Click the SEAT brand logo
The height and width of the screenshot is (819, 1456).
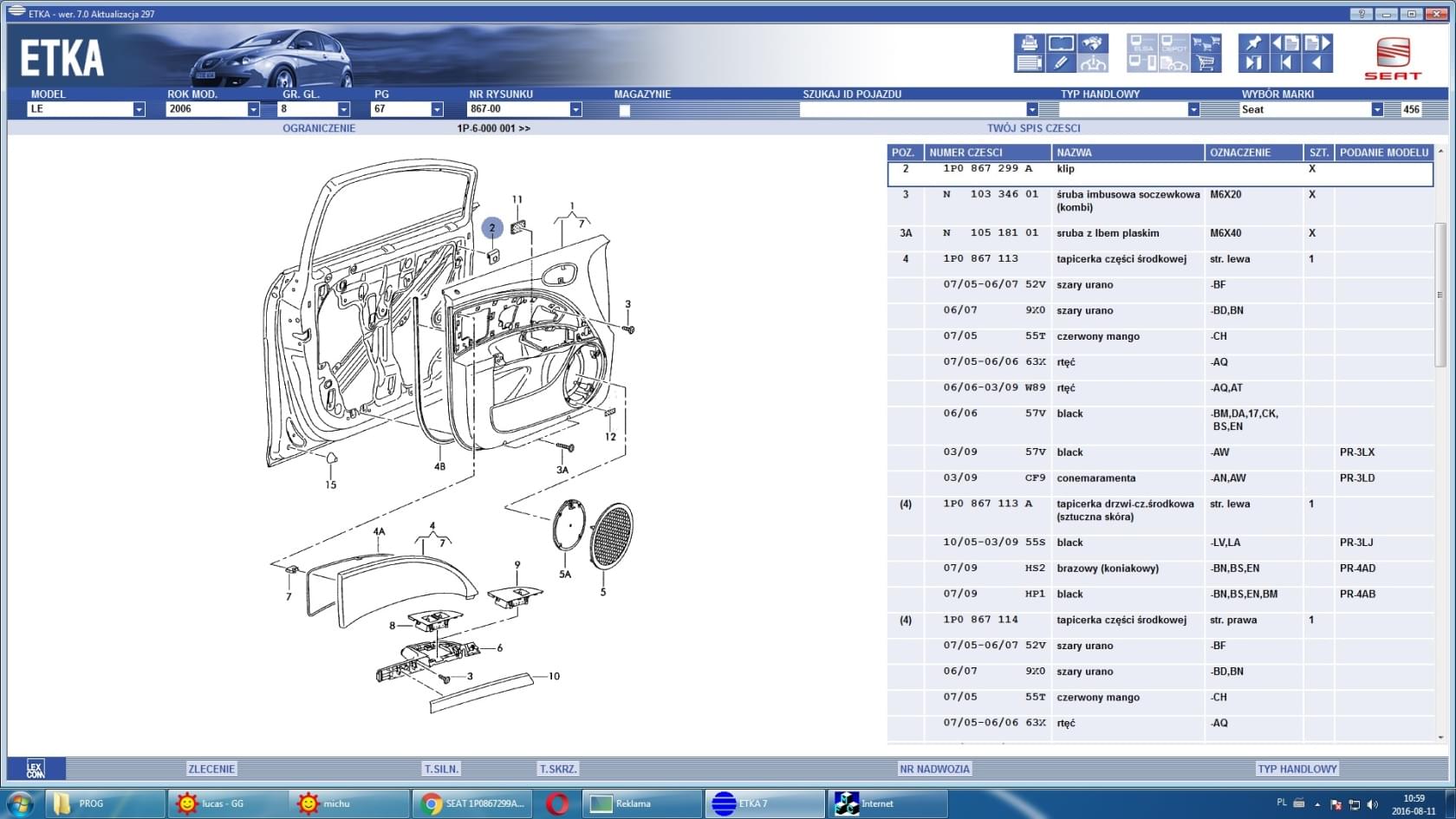point(1393,58)
